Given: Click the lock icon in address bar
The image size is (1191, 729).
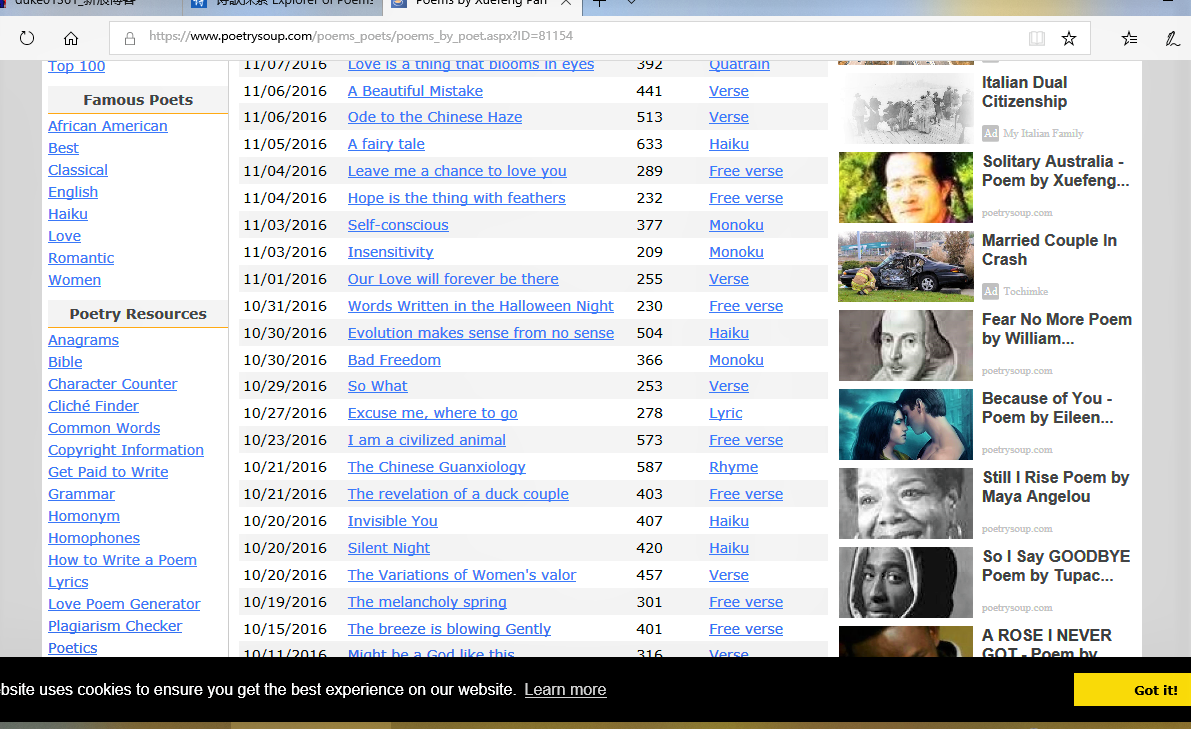Looking at the screenshot, I should pos(129,39).
